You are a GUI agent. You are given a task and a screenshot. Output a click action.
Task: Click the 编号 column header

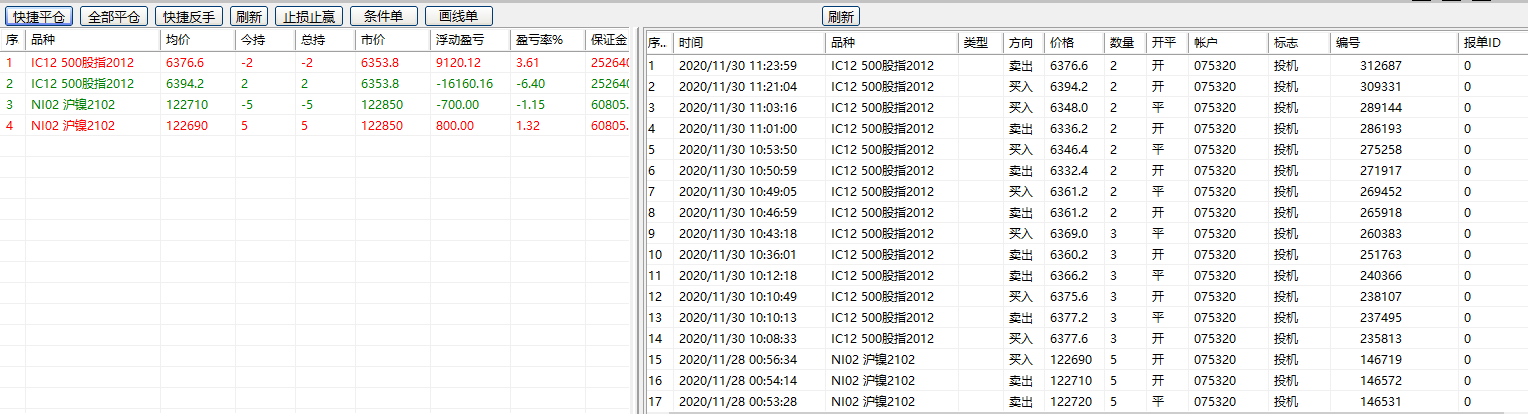[1395, 43]
